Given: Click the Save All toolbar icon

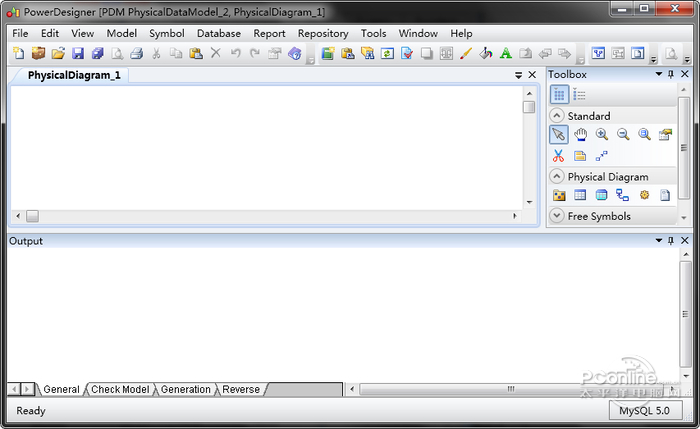Looking at the screenshot, I should [x=98, y=54].
